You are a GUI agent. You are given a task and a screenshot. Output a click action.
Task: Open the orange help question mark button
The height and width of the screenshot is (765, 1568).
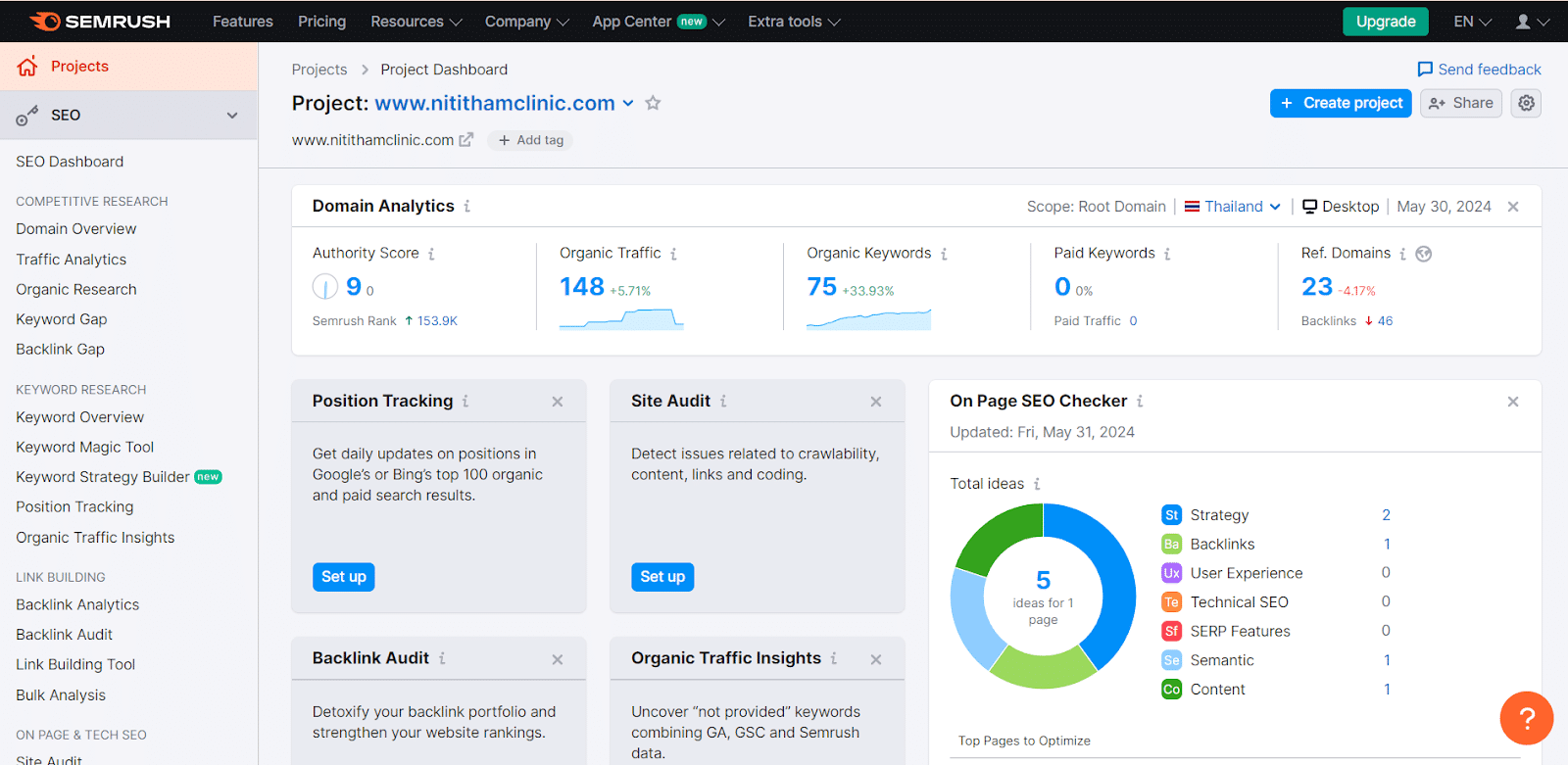[1526, 718]
